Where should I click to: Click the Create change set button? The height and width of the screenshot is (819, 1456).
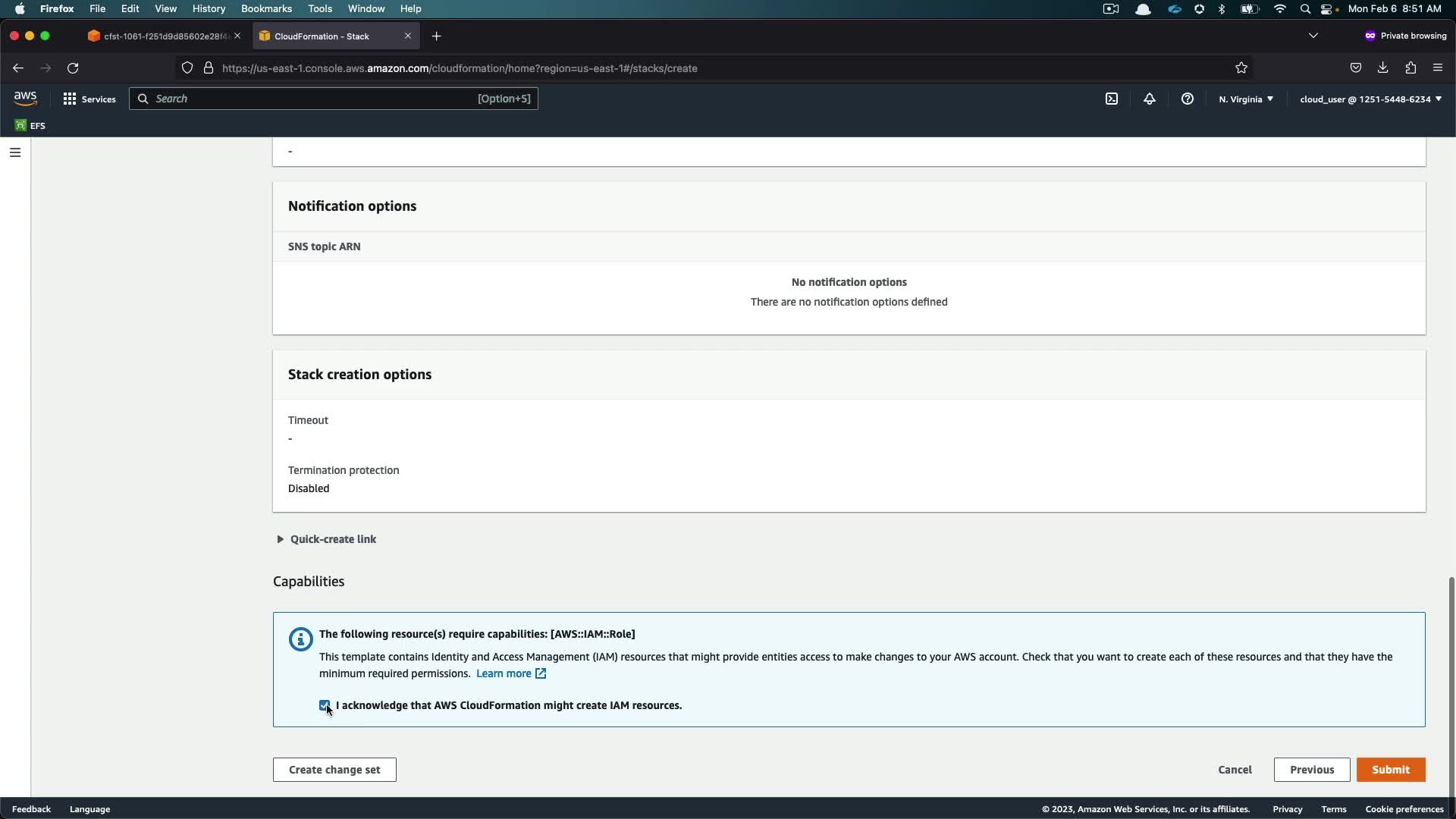point(334,770)
